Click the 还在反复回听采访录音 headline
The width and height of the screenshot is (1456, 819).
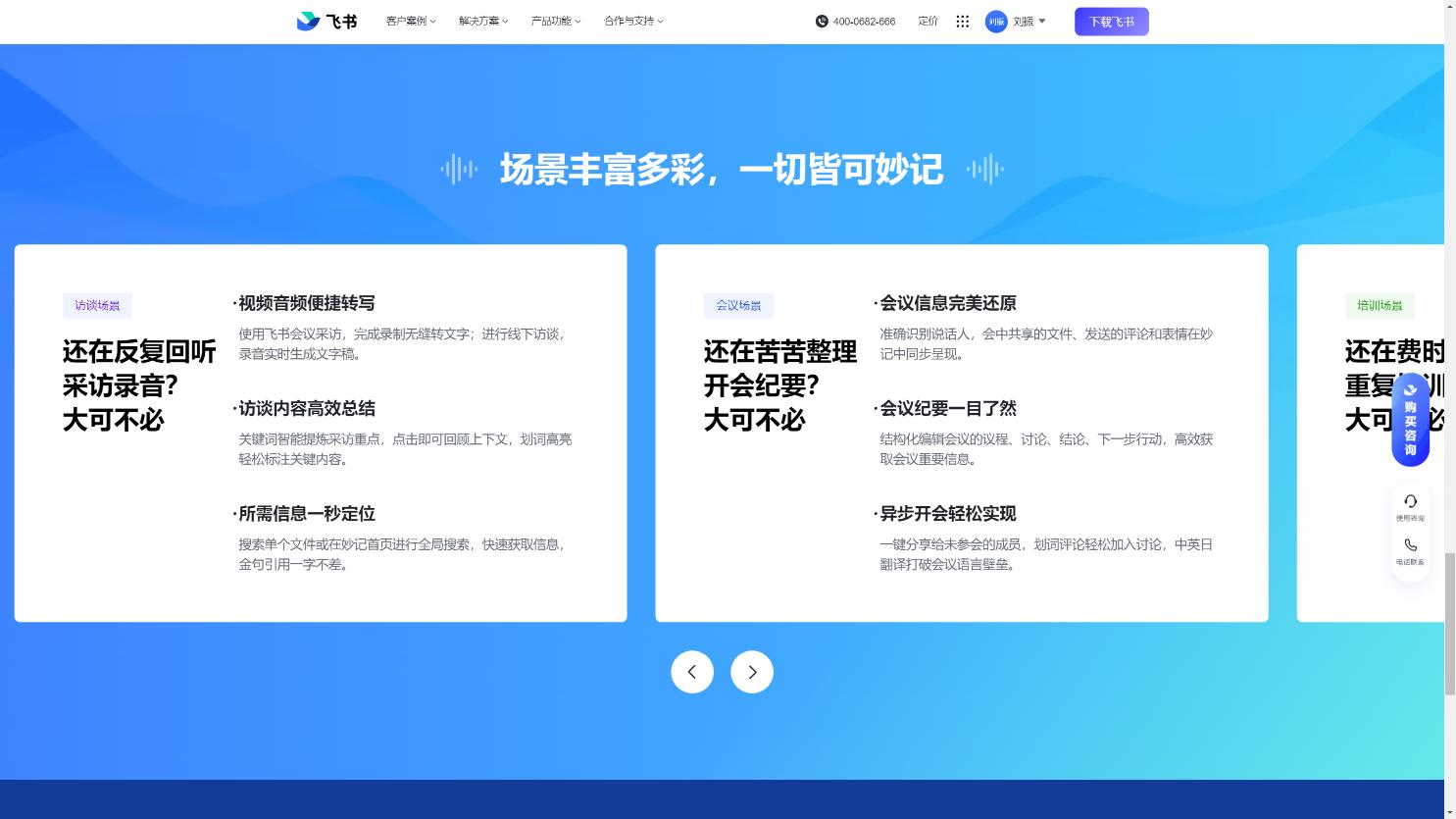[139, 385]
